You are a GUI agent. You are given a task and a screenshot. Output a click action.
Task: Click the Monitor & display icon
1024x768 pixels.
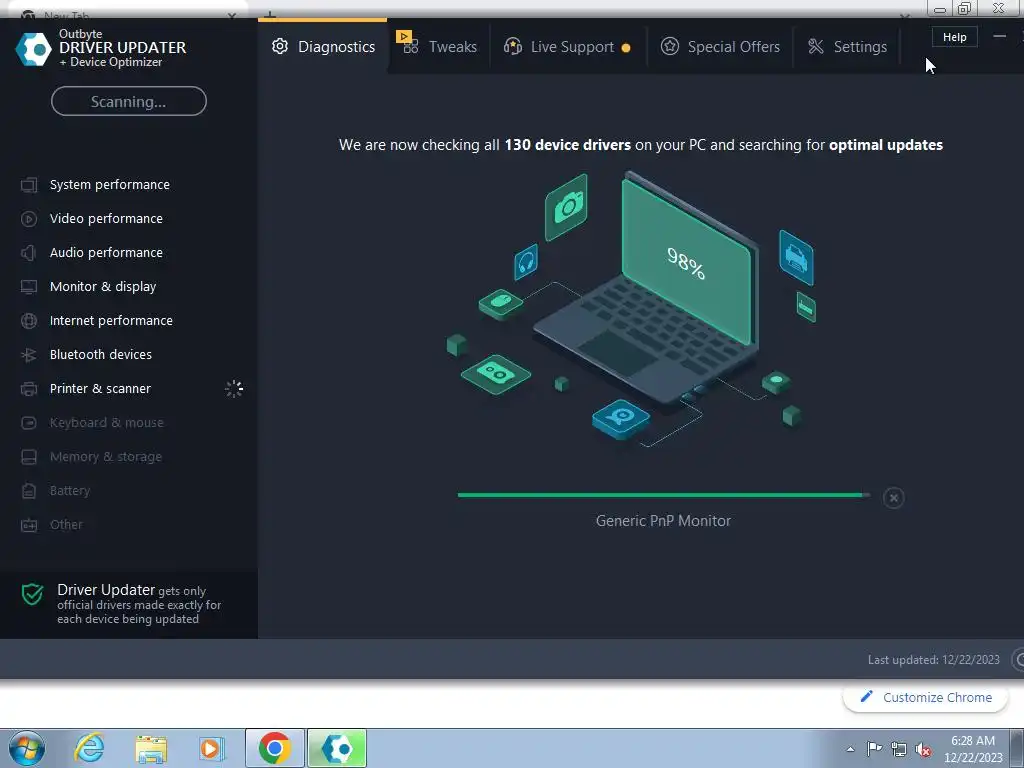29,287
